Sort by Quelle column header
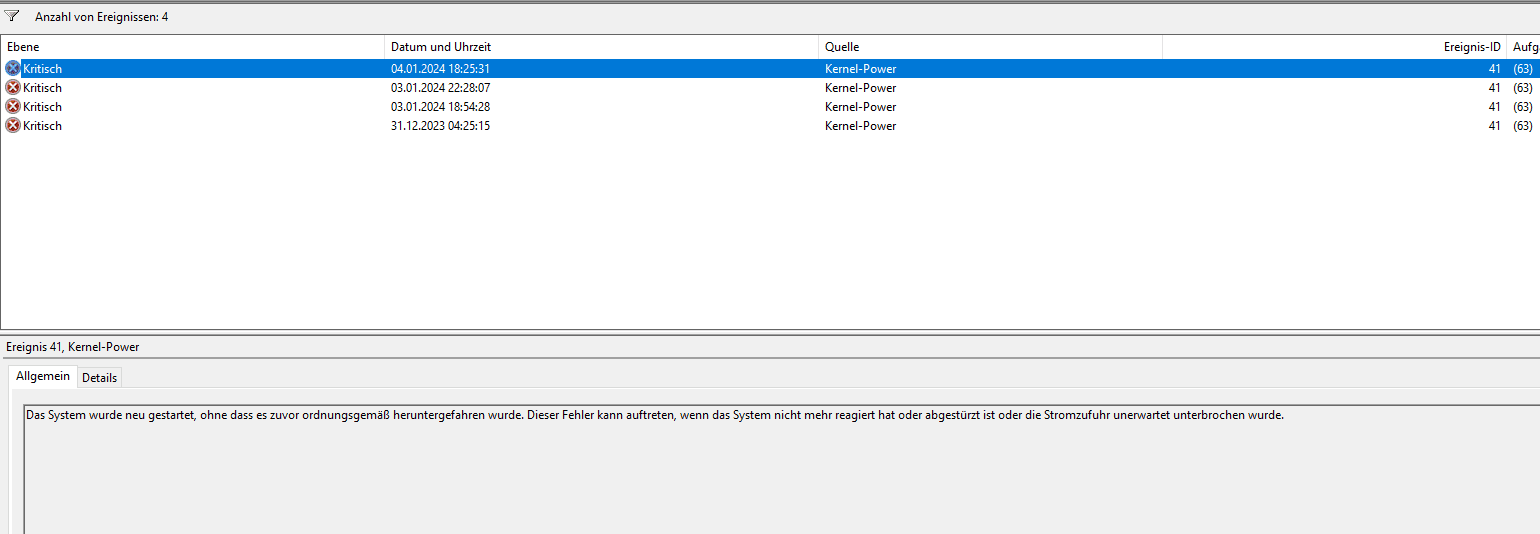 990,47
